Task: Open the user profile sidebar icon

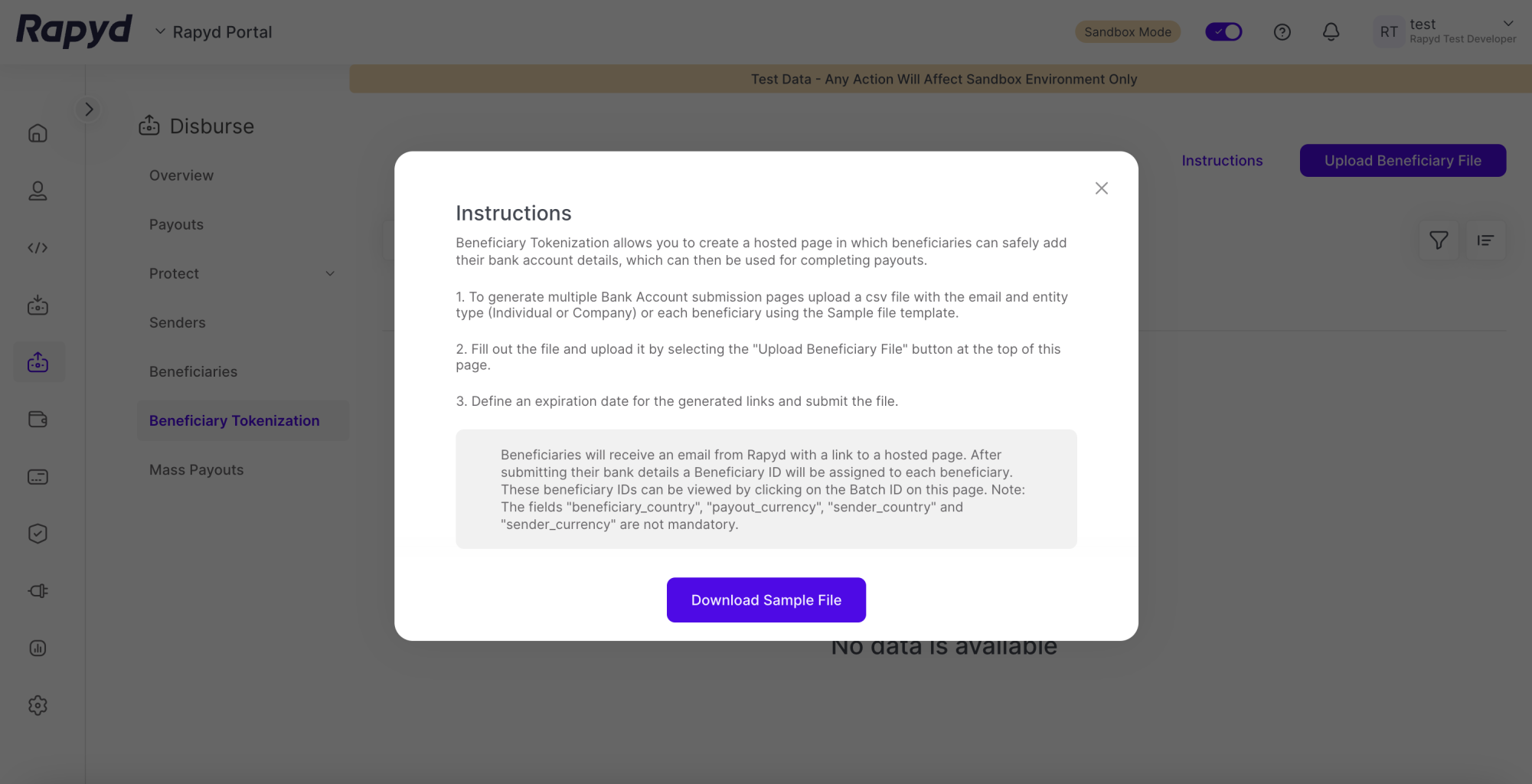Action: point(38,191)
